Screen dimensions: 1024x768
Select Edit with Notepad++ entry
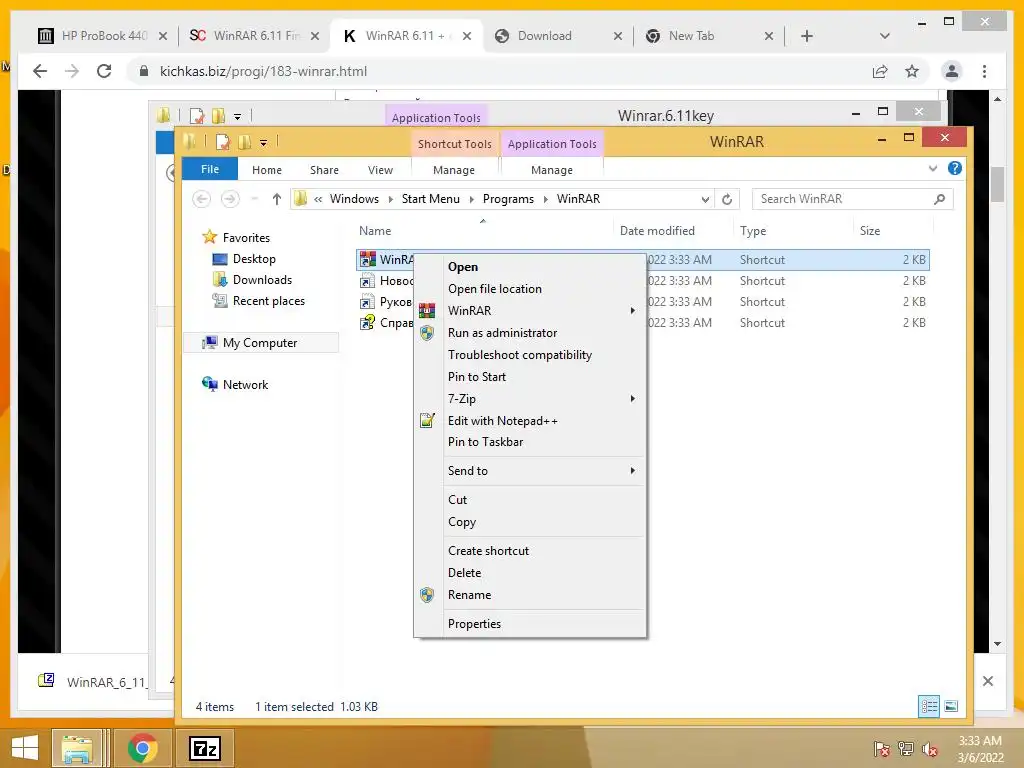502,421
